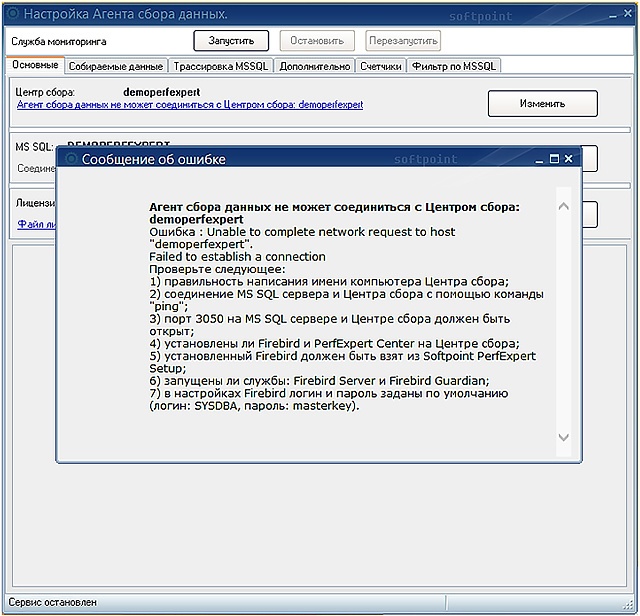Click the error dialog's title bar icon
This screenshot has height=616, width=640.
click(x=71, y=158)
